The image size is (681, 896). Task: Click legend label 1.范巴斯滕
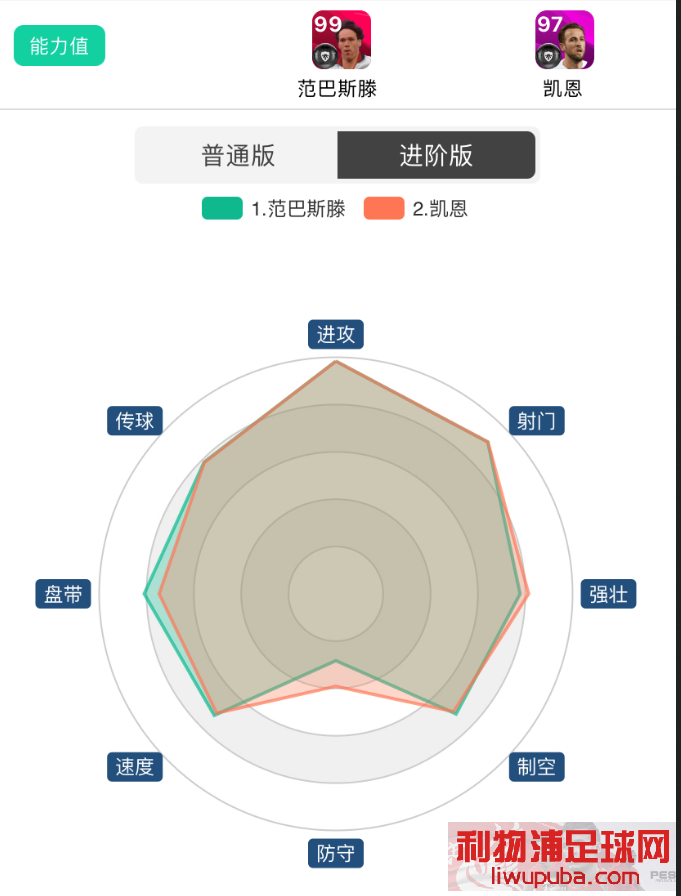tap(299, 209)
